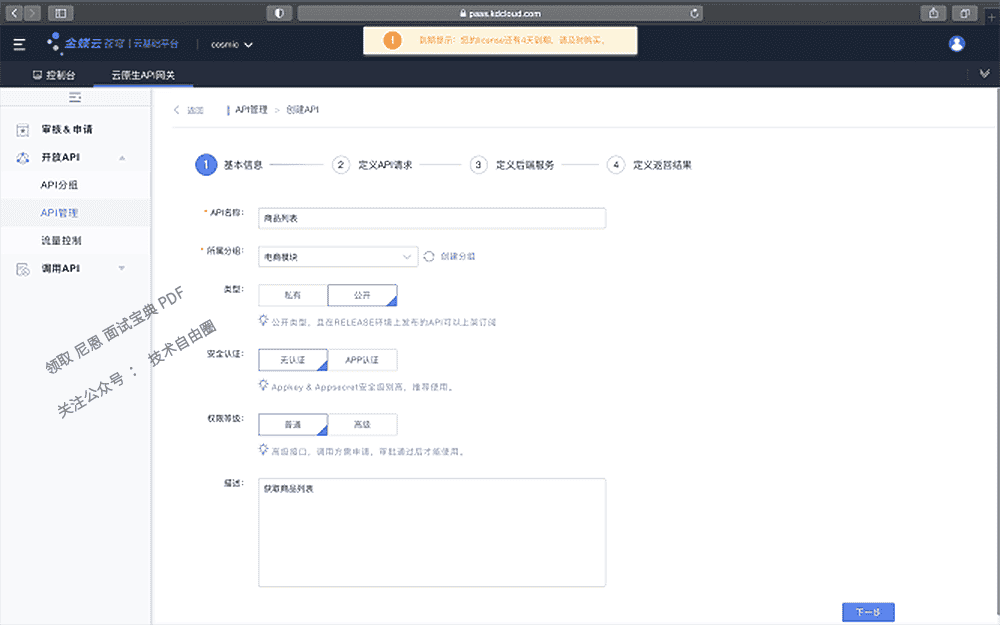Click the 下一步 next button
Viewport: 1000px width, 625px height.
(x=867, y=611)
